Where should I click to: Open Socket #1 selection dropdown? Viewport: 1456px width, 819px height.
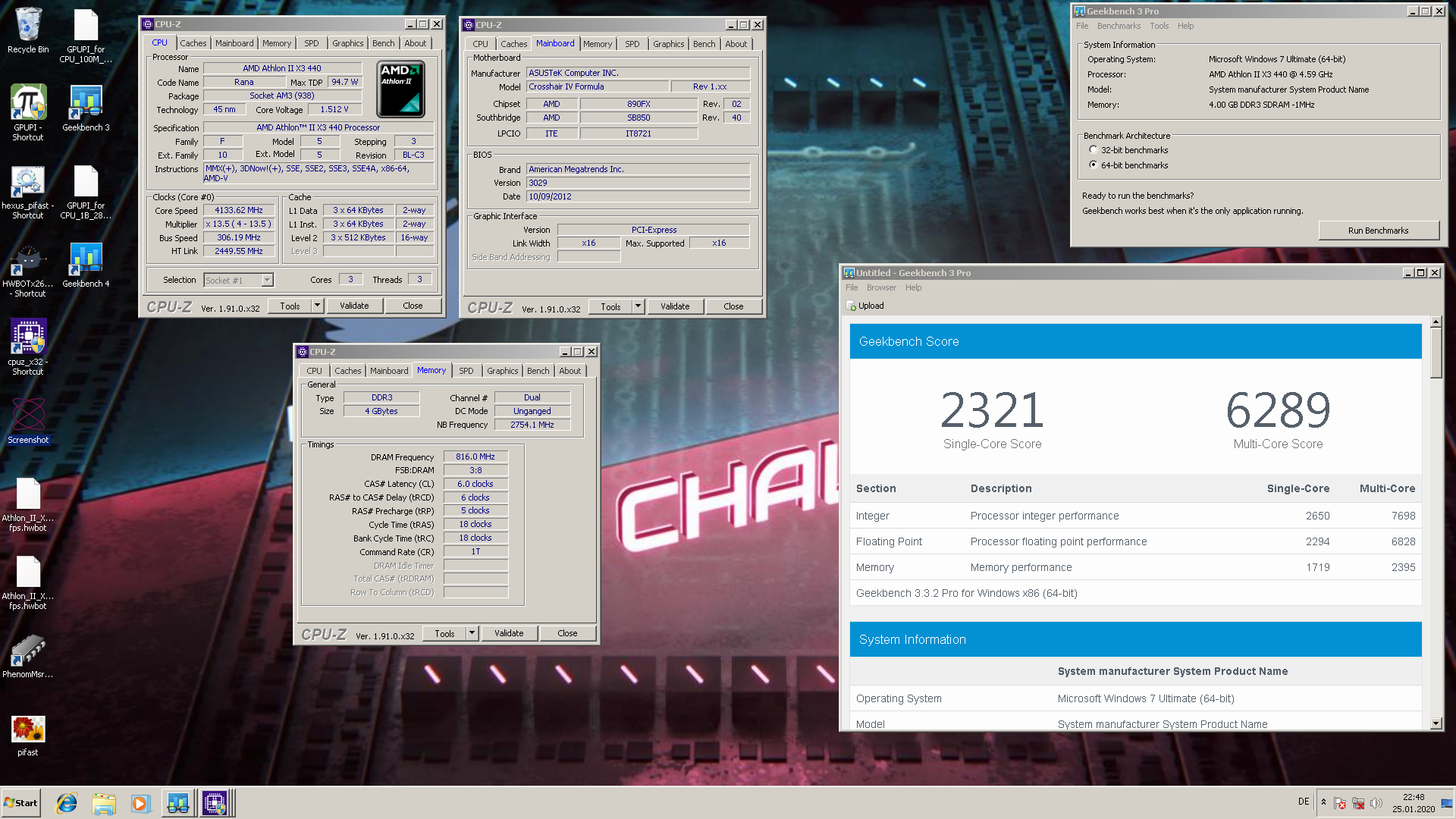pyautogui.click(x=267, y=281)
